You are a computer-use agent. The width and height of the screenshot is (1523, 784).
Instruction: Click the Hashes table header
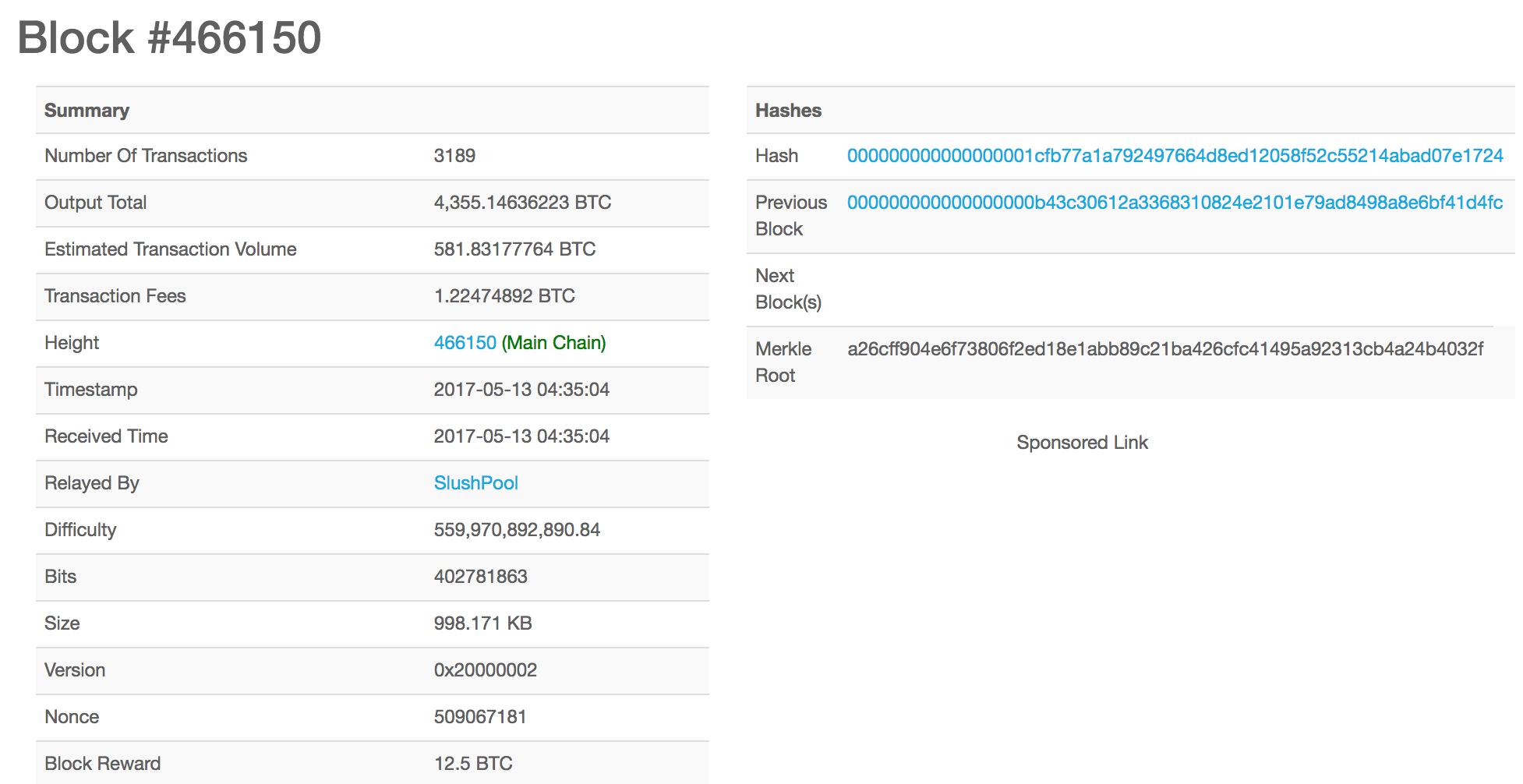(788, 111)
